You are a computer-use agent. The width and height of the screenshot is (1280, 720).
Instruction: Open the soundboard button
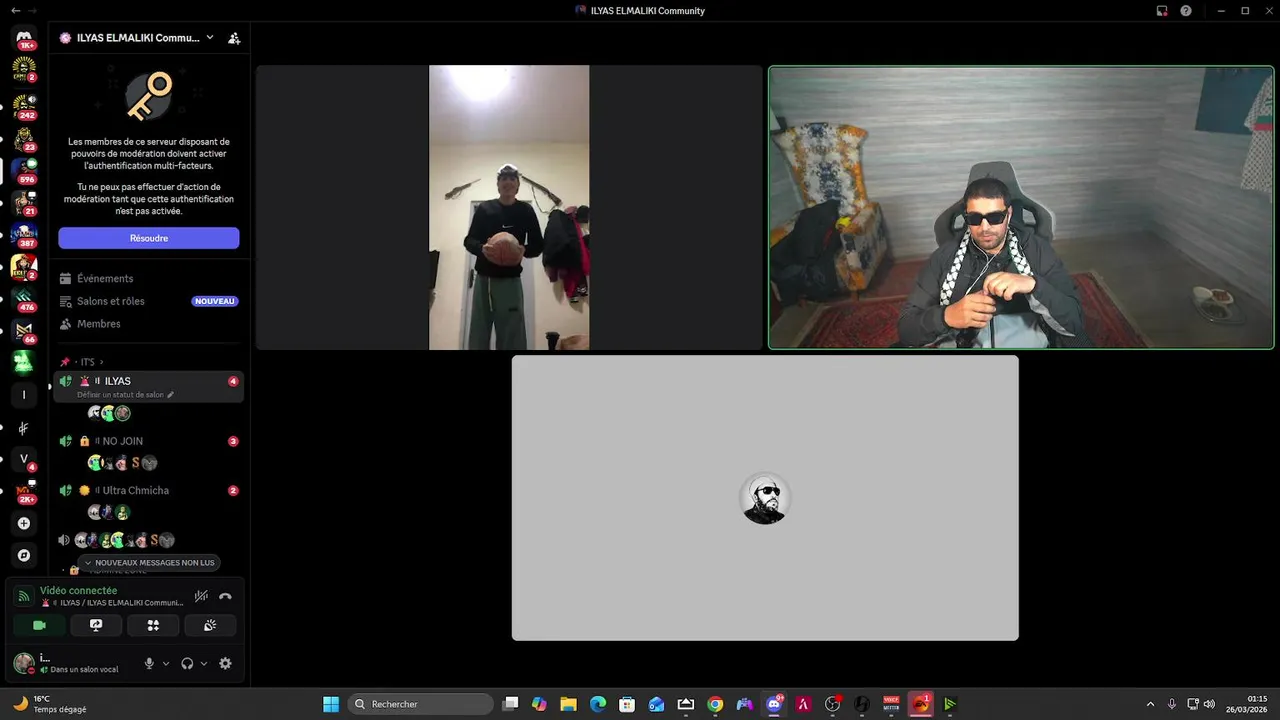[210, 625]
